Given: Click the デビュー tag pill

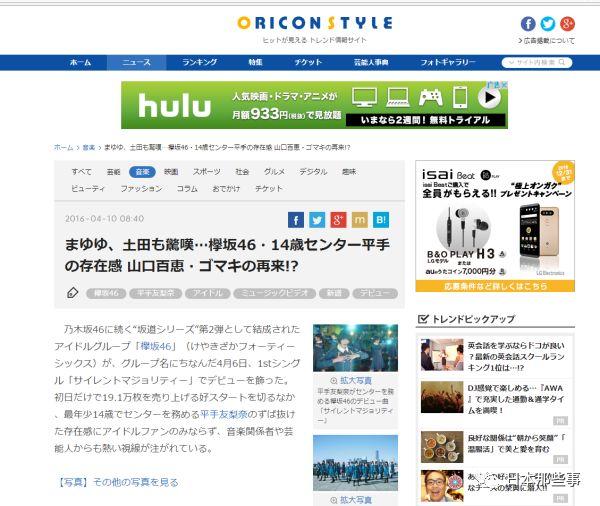Looking at the screenshot, I should pos(375,293).
